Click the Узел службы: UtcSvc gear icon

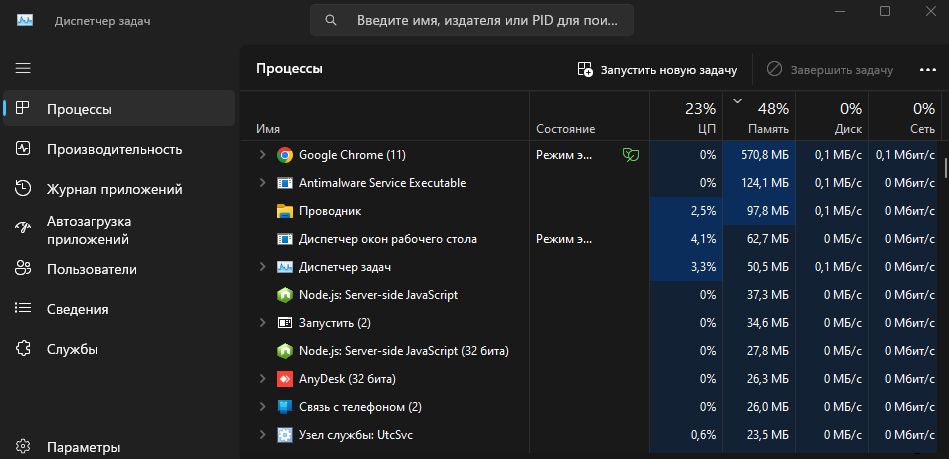284,435
